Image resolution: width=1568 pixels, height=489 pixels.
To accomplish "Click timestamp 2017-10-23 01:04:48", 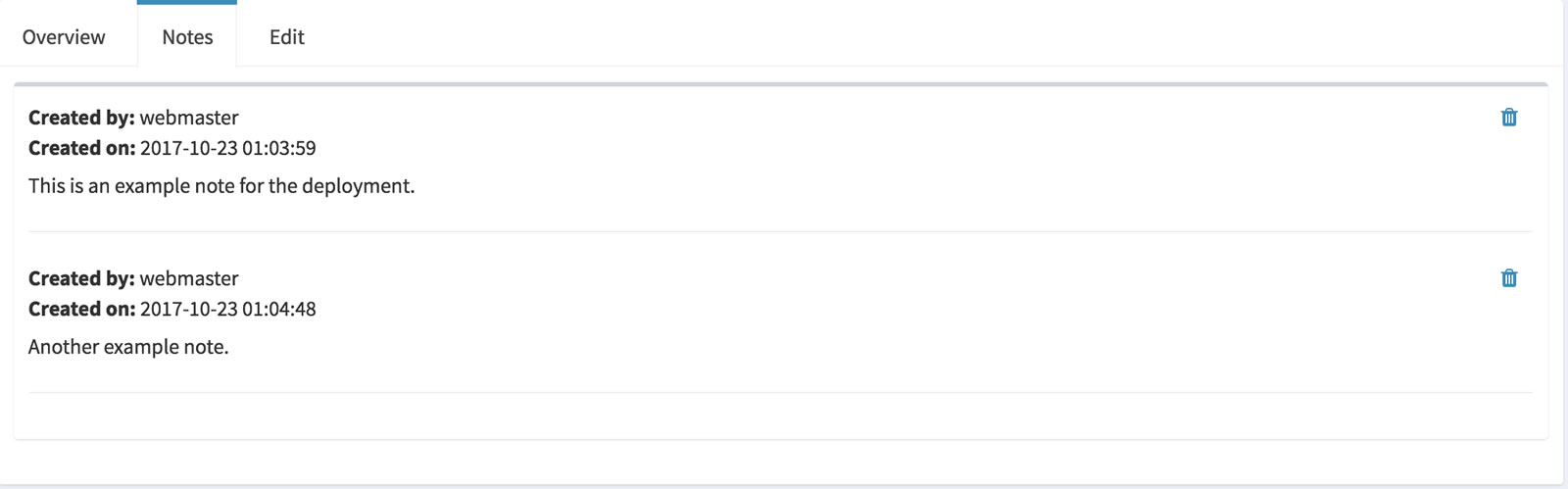I will click(x=227, y=309).
